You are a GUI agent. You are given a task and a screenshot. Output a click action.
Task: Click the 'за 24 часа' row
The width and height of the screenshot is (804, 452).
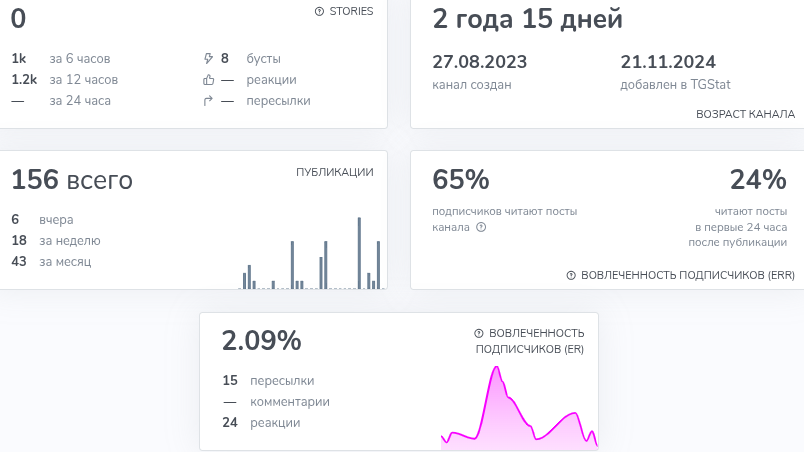coord(61,101)
